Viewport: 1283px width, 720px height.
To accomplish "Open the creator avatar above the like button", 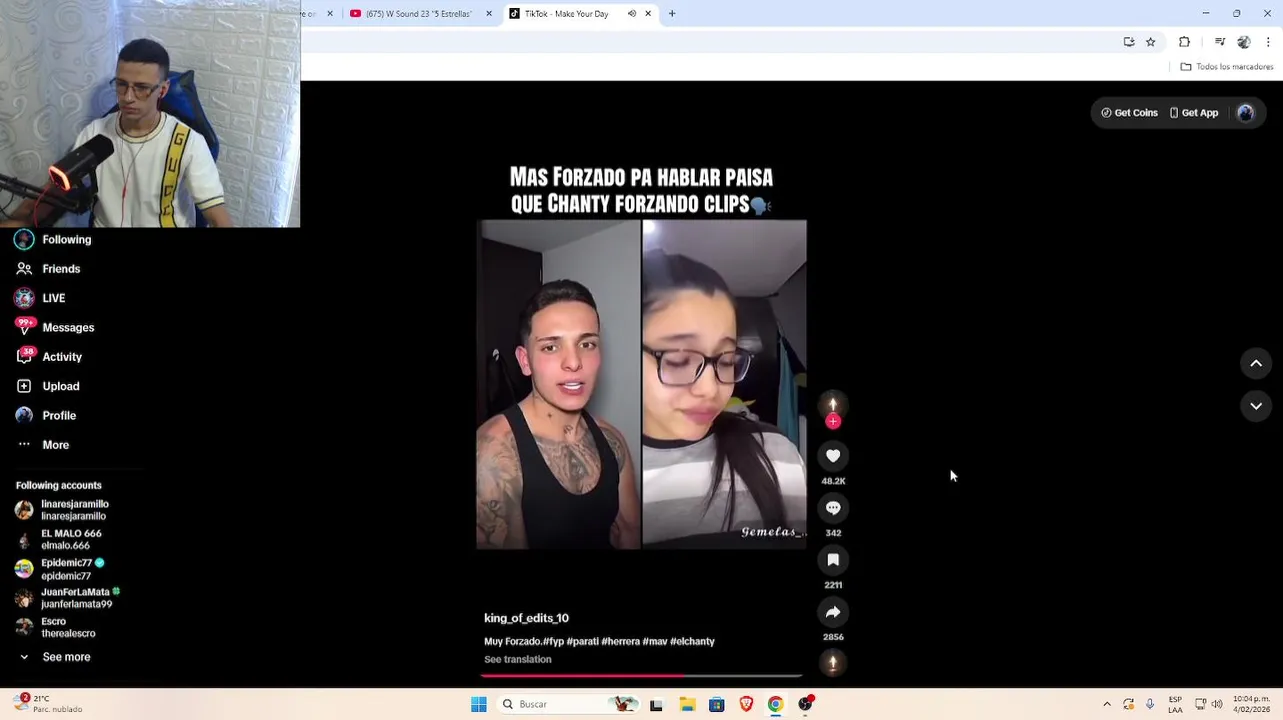I will [x=833, y=404].
